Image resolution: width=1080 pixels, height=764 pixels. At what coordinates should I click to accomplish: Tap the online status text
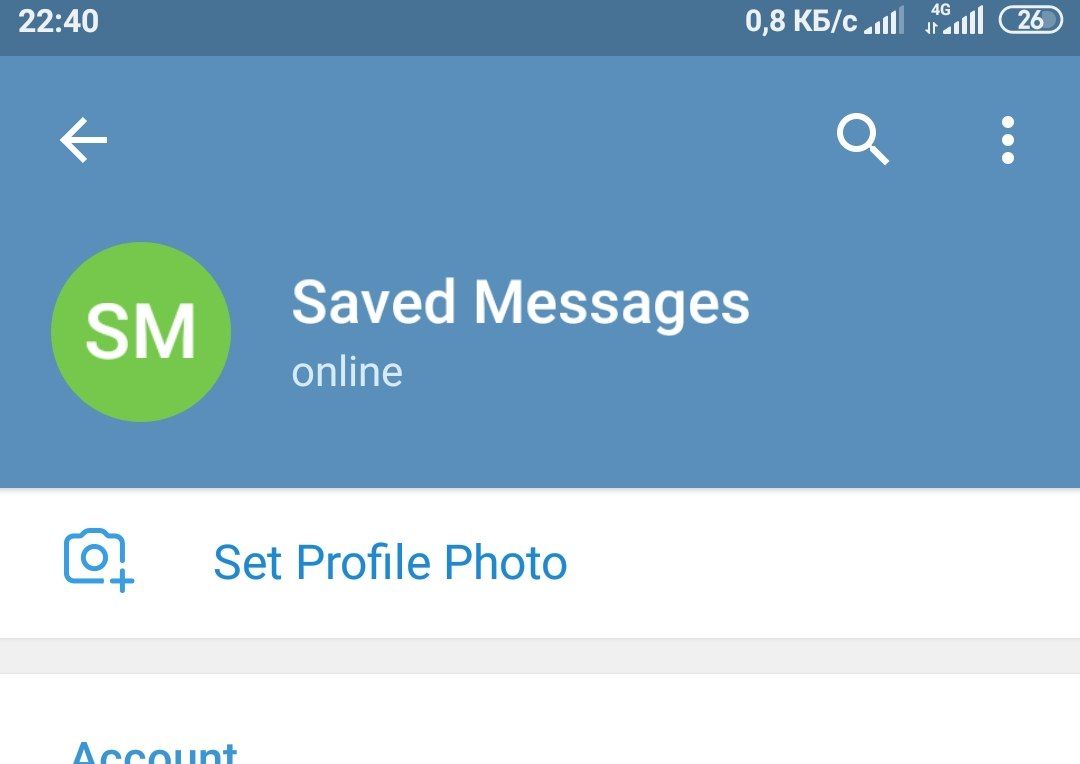[347, 373]
